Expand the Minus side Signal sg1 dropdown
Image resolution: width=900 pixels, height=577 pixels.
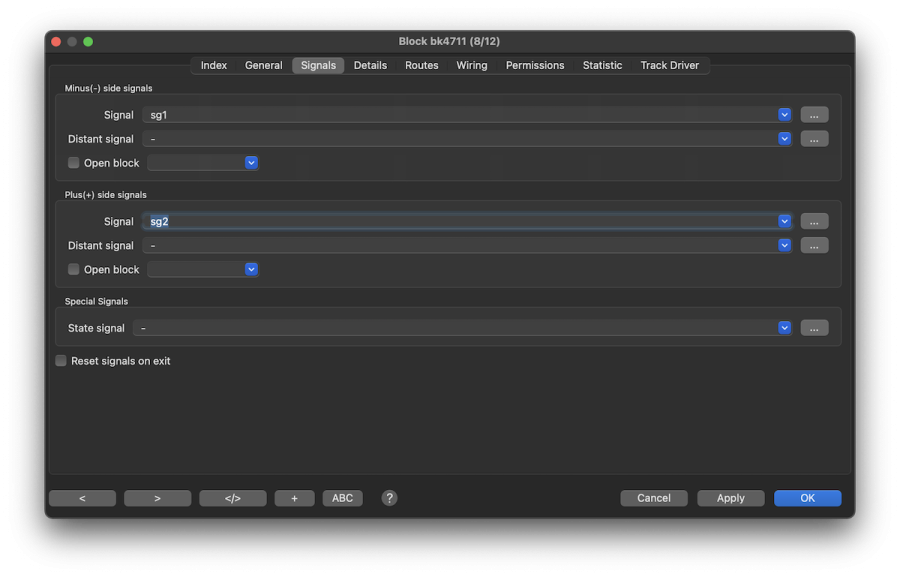[x=784, y=115]
